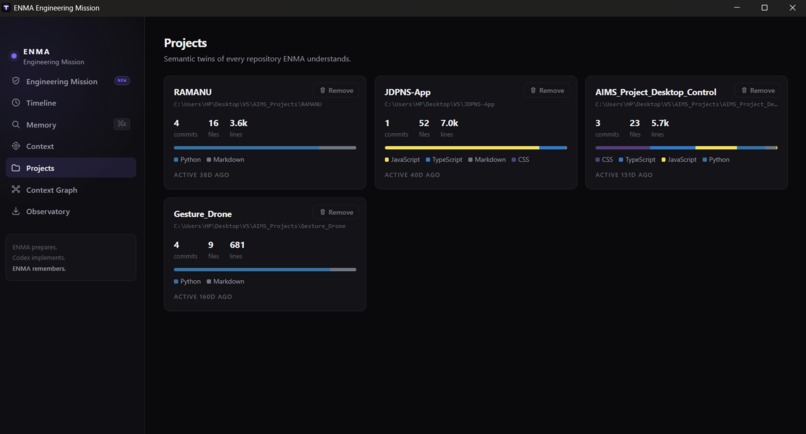Viewport: 806px width, 434px height.
Task: Click AIMS_Project_Desktop_Control language distribution bar
Action: [686, 148]
